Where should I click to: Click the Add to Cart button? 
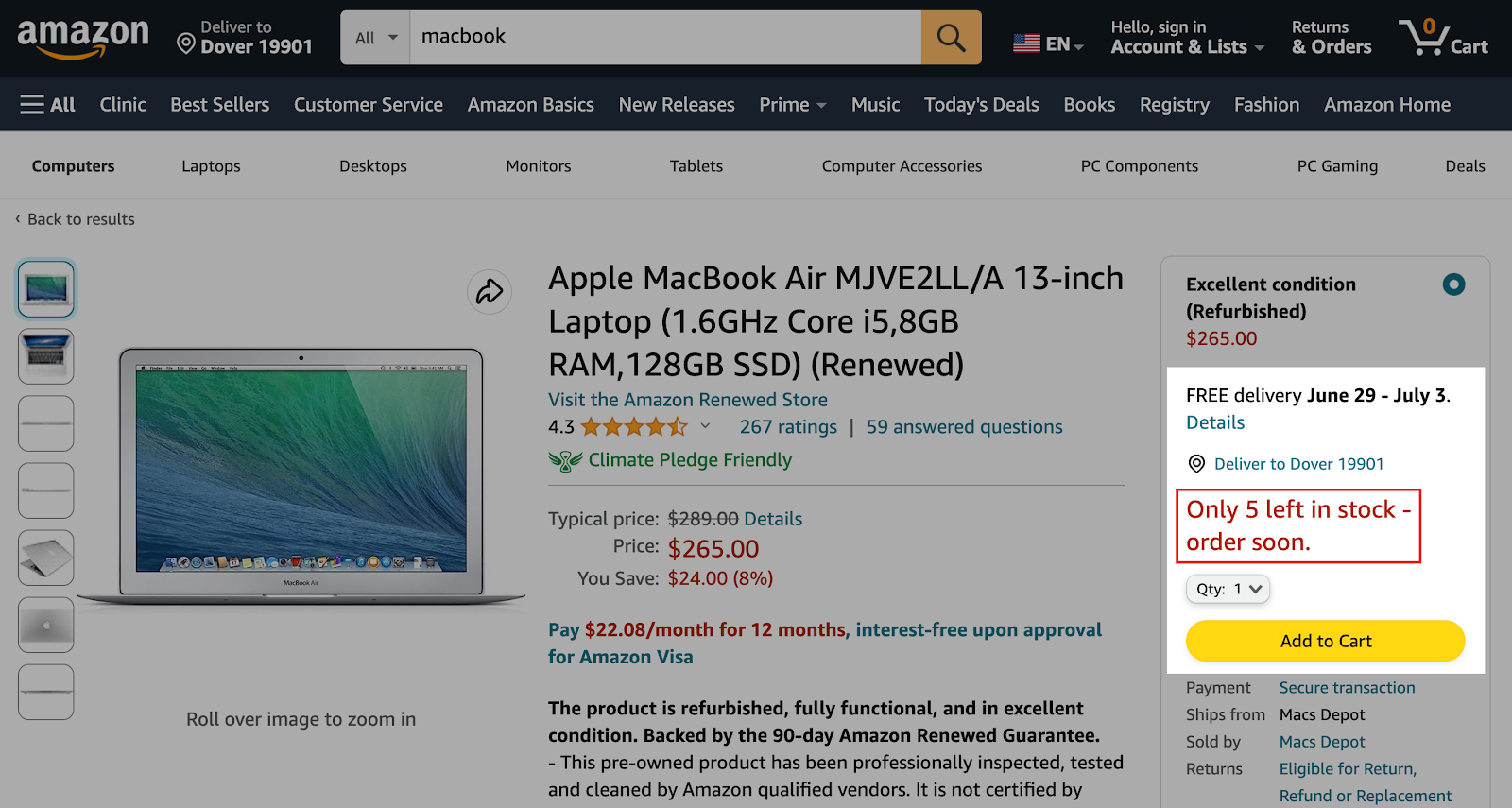(x=1325, y=641)
